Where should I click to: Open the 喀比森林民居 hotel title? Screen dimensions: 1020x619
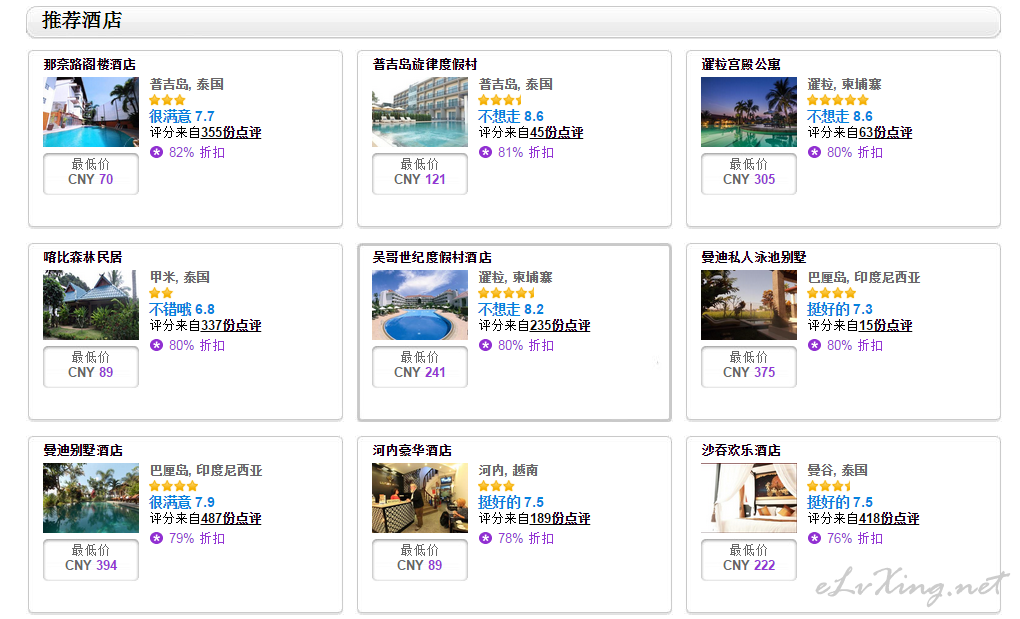83,257
